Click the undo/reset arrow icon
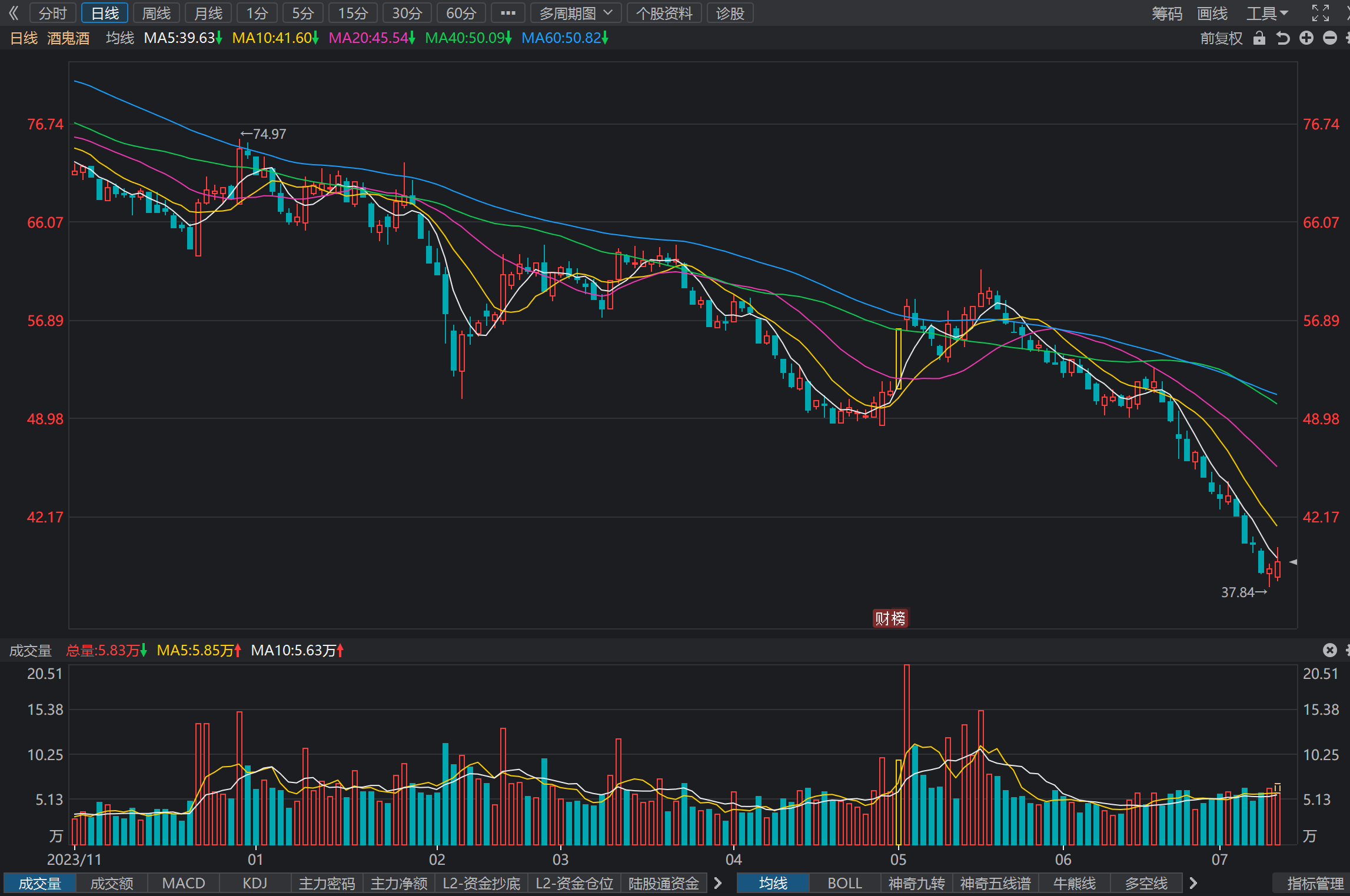Screen dimensions: 1350x896 pyautogui.click(x=1283, y=38)
